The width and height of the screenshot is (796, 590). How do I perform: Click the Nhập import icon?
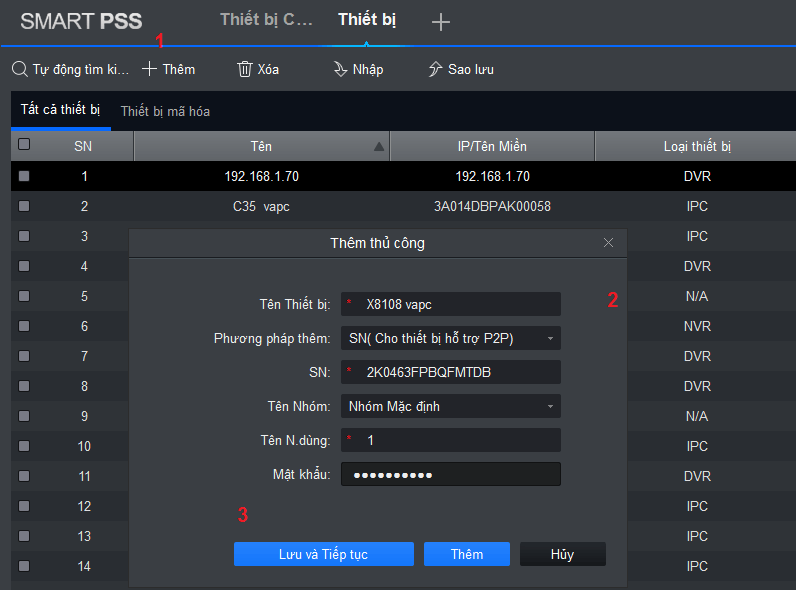click(x=340, y=69)
